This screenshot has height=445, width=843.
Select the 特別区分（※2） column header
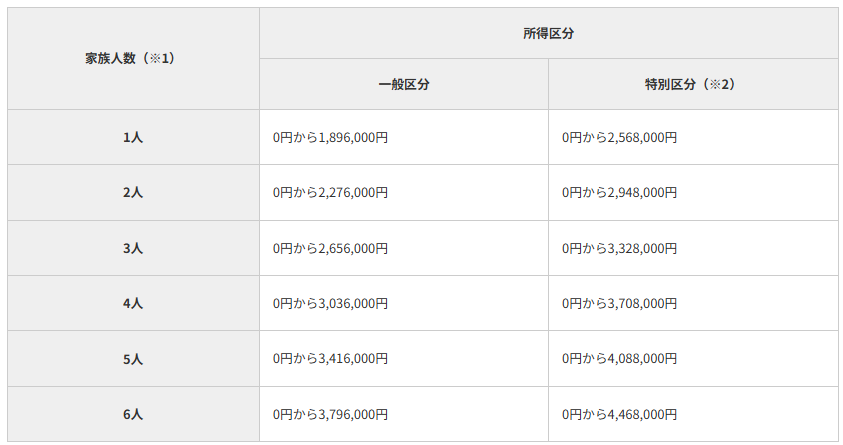point(690,85)
